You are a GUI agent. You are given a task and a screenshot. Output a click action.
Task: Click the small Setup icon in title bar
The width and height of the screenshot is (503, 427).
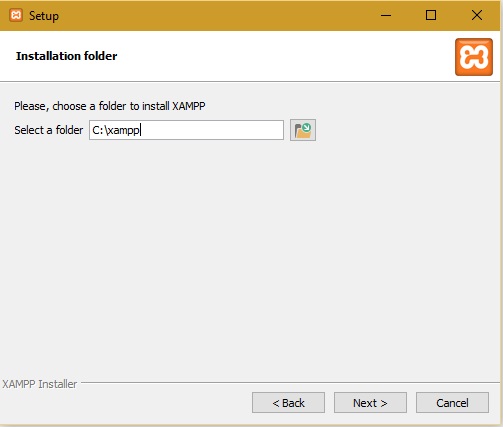click(16, 15)
